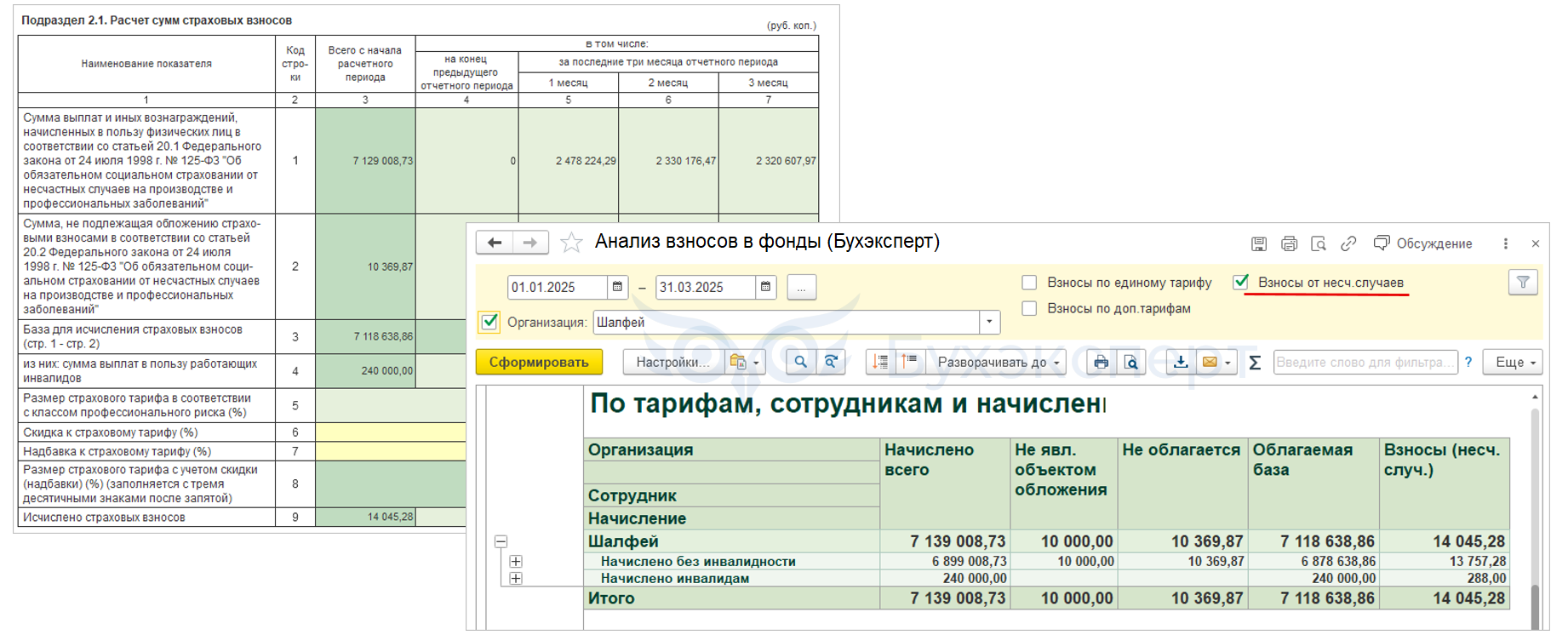This screenshot has height=635, width=1568.
Task: Open the Разворачивать до dropdown
Action: [x=999, y=363]
